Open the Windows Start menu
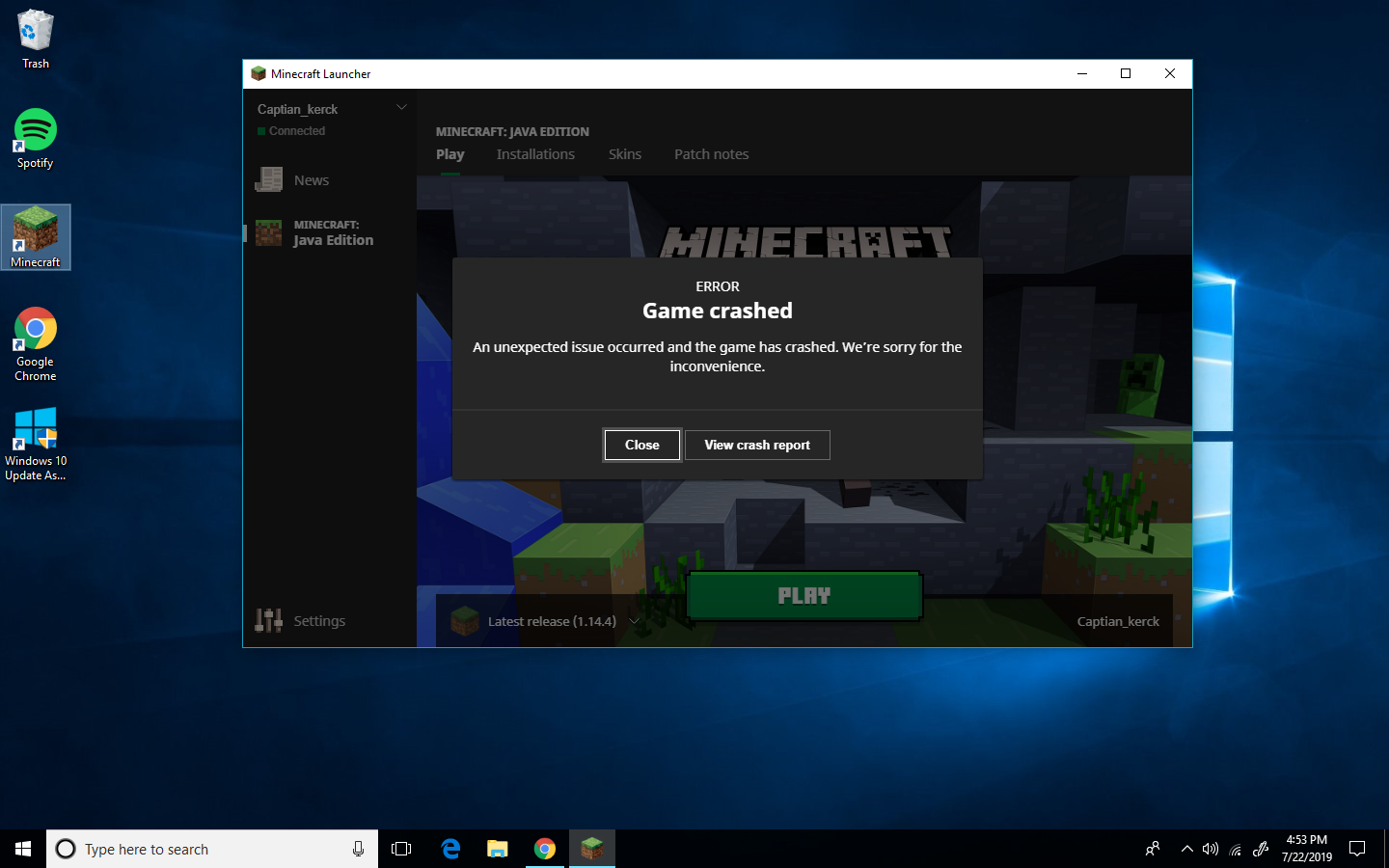 tap(23, 849)
